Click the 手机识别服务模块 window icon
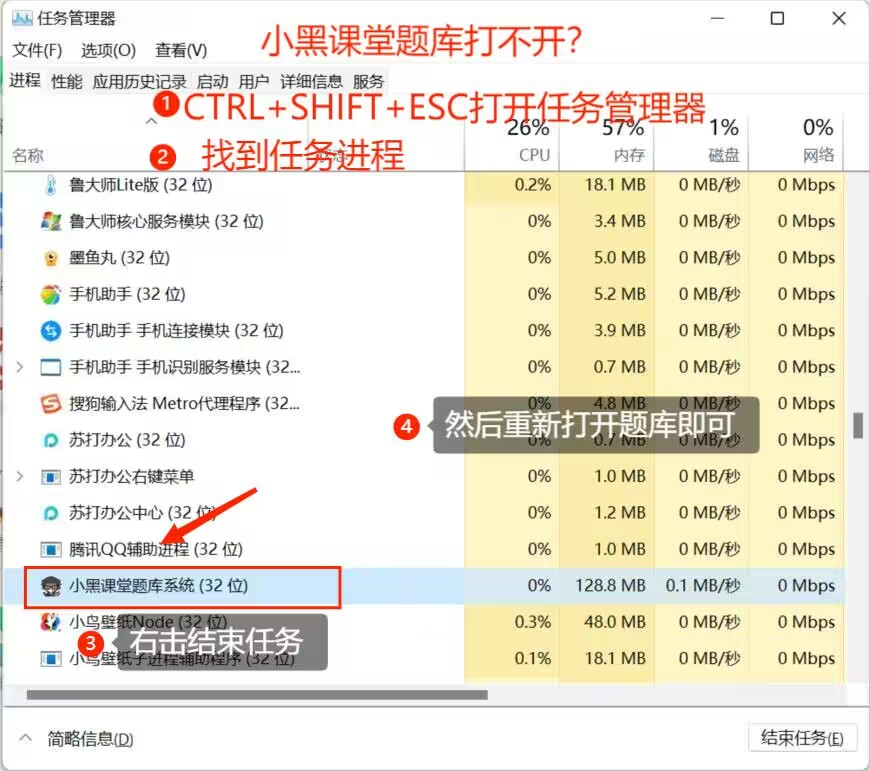 [50, 367]
